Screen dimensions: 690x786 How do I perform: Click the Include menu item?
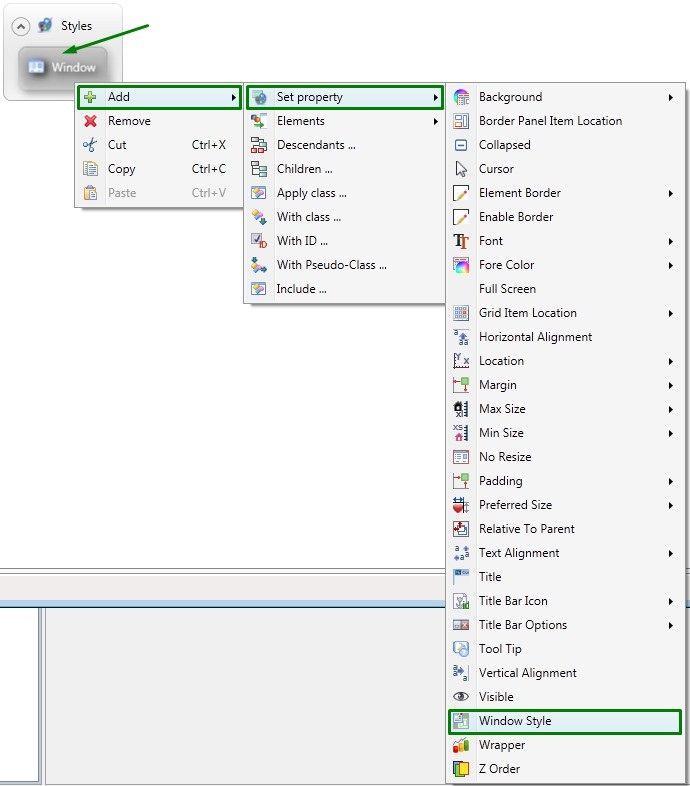pos(301,289)
